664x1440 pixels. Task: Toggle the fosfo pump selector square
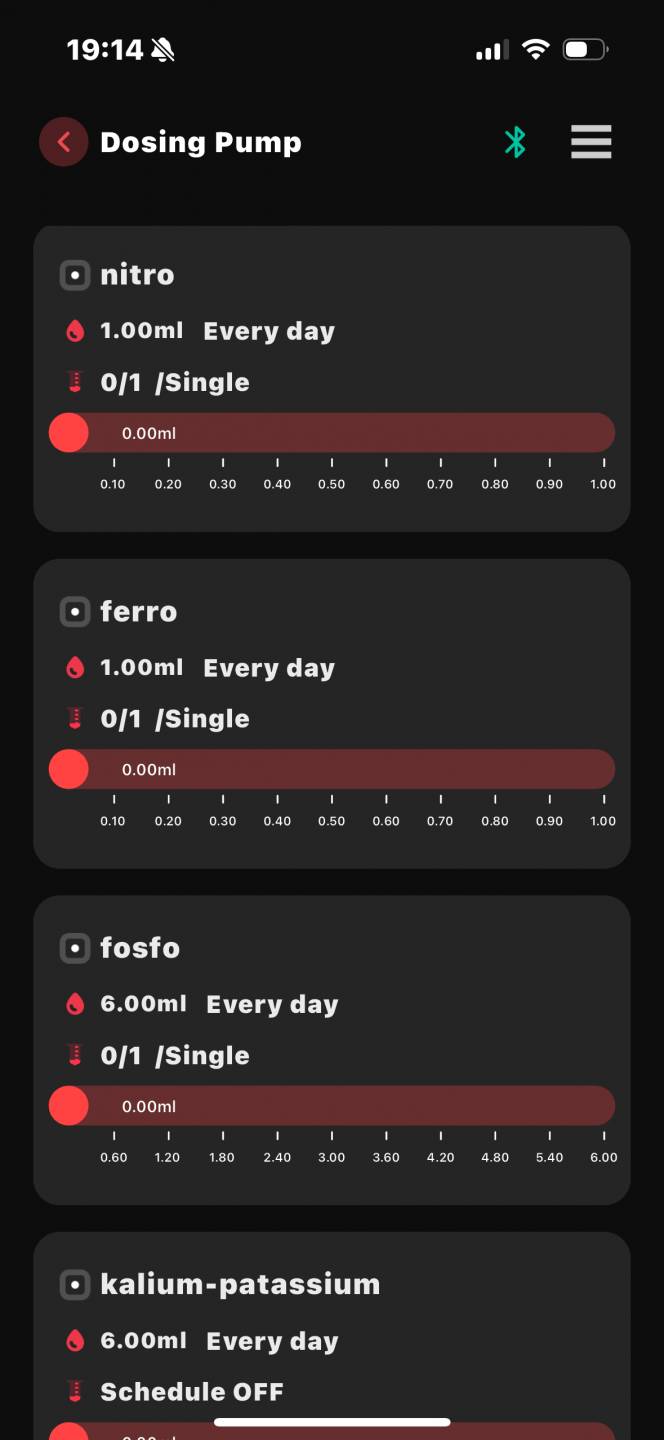point(75,948)
